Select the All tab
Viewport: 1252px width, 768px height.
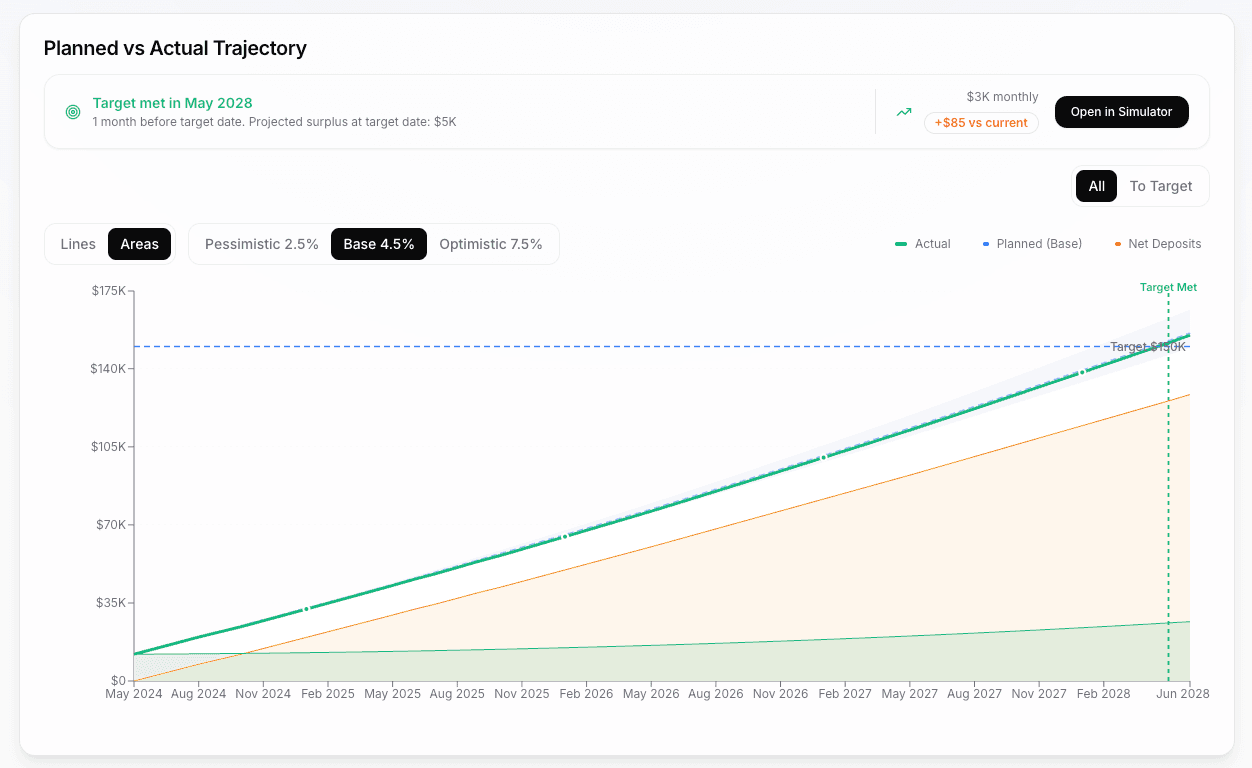click(x=1096, y=186)
